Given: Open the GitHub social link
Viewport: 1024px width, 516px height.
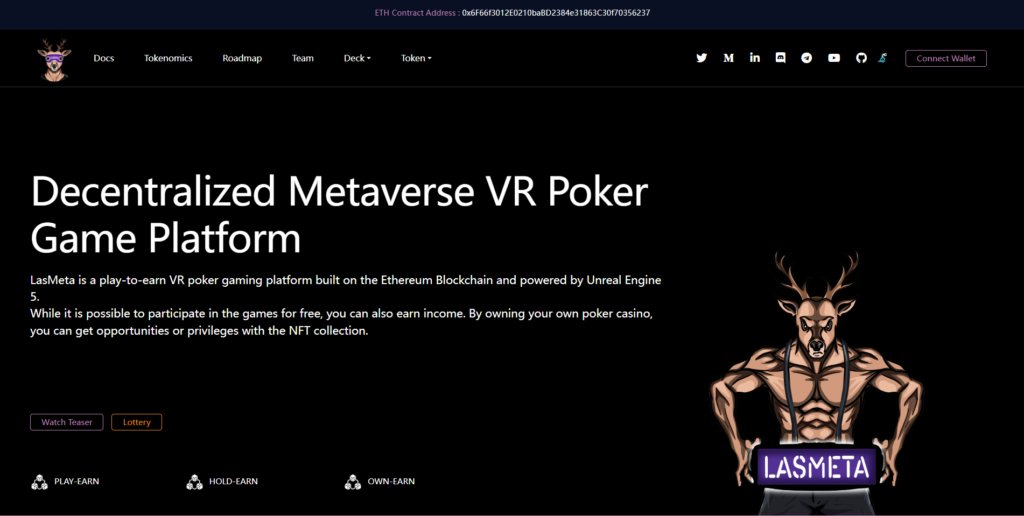Looking at the screenshot, I should click(x=861, y=58).
